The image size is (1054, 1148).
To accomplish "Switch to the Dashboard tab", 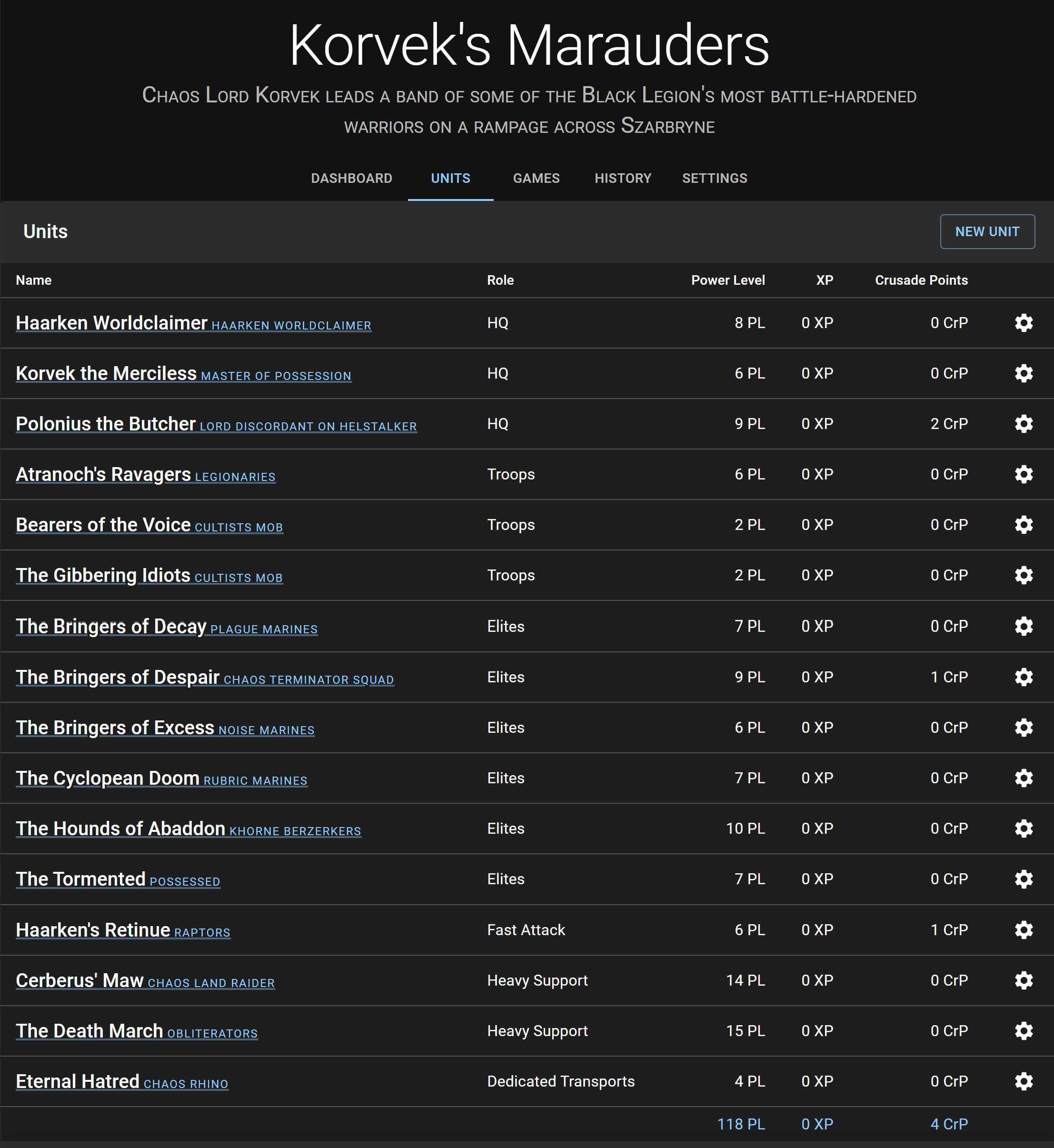I will (x=351, y=179).
